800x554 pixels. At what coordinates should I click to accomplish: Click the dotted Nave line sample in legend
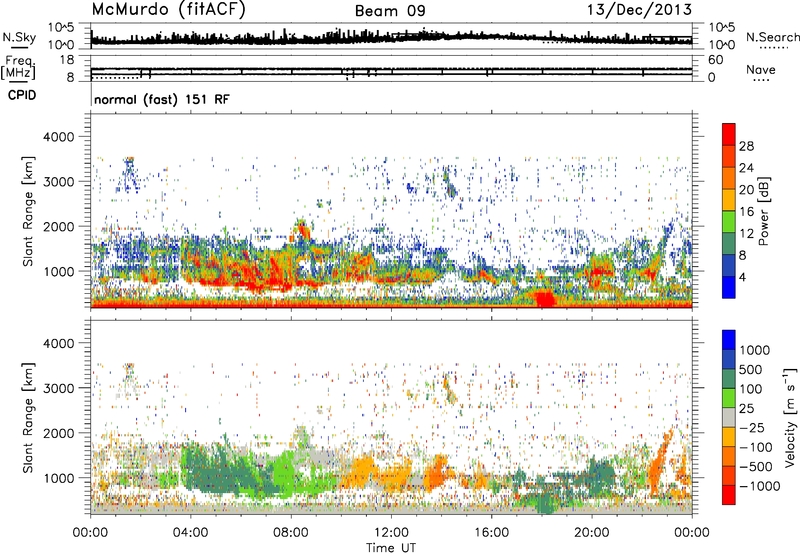pos(762,81)
